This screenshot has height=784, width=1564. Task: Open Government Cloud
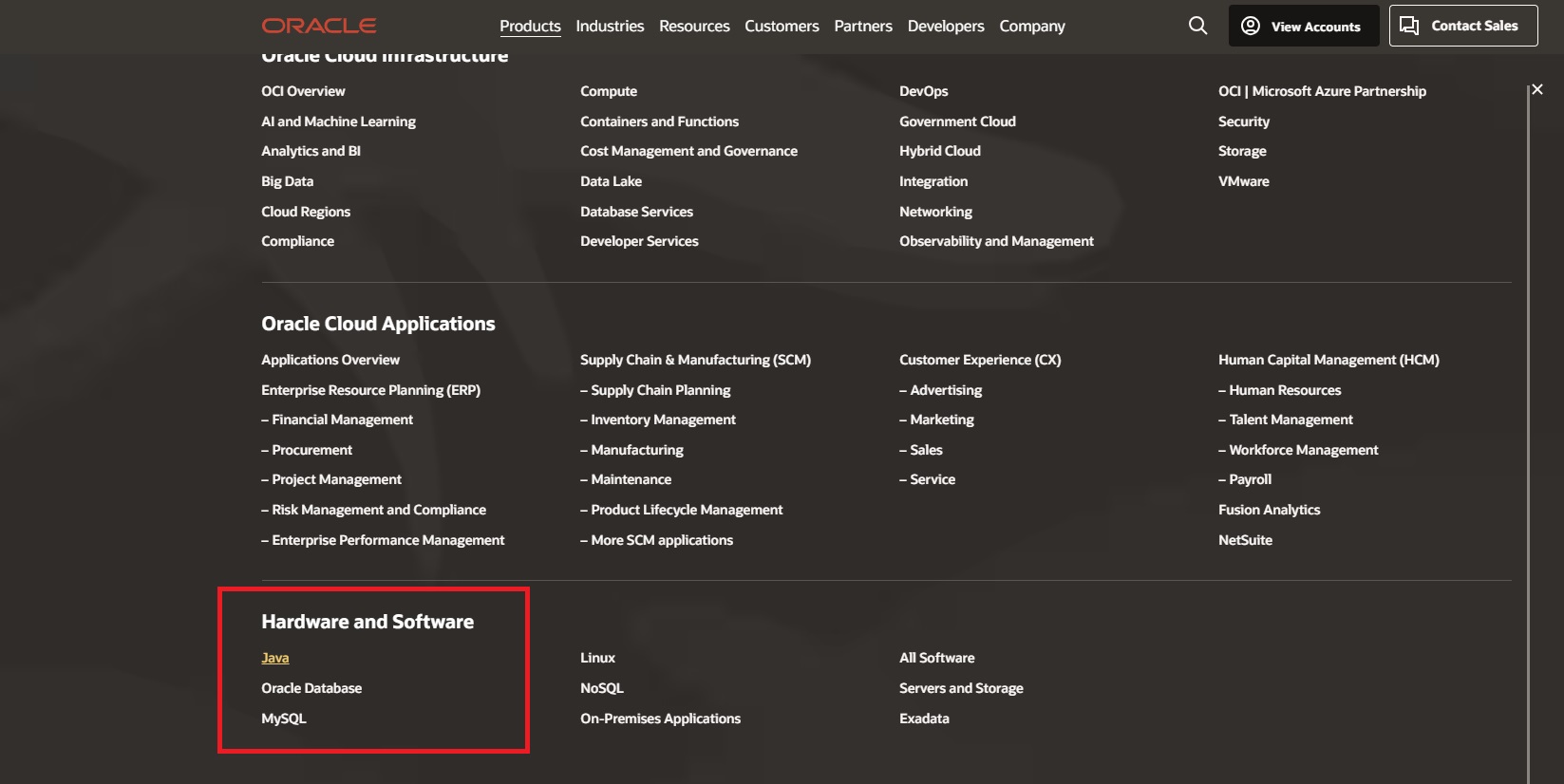(957, 121)
